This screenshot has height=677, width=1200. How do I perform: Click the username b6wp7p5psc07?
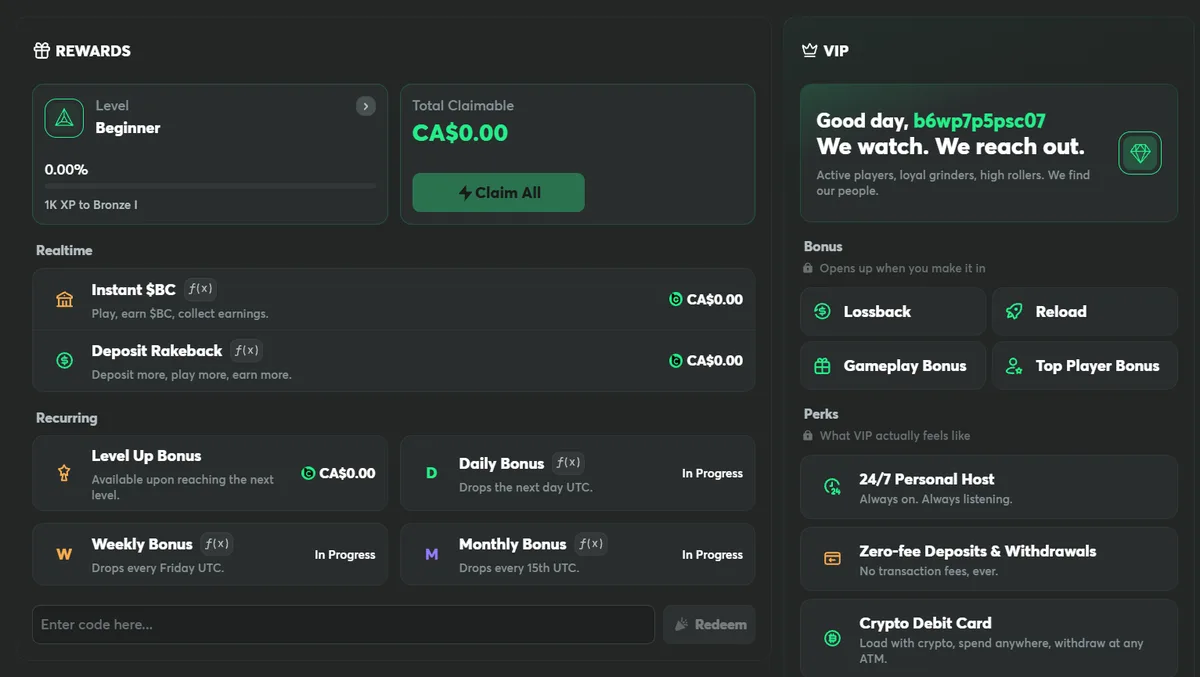(979, 121)
